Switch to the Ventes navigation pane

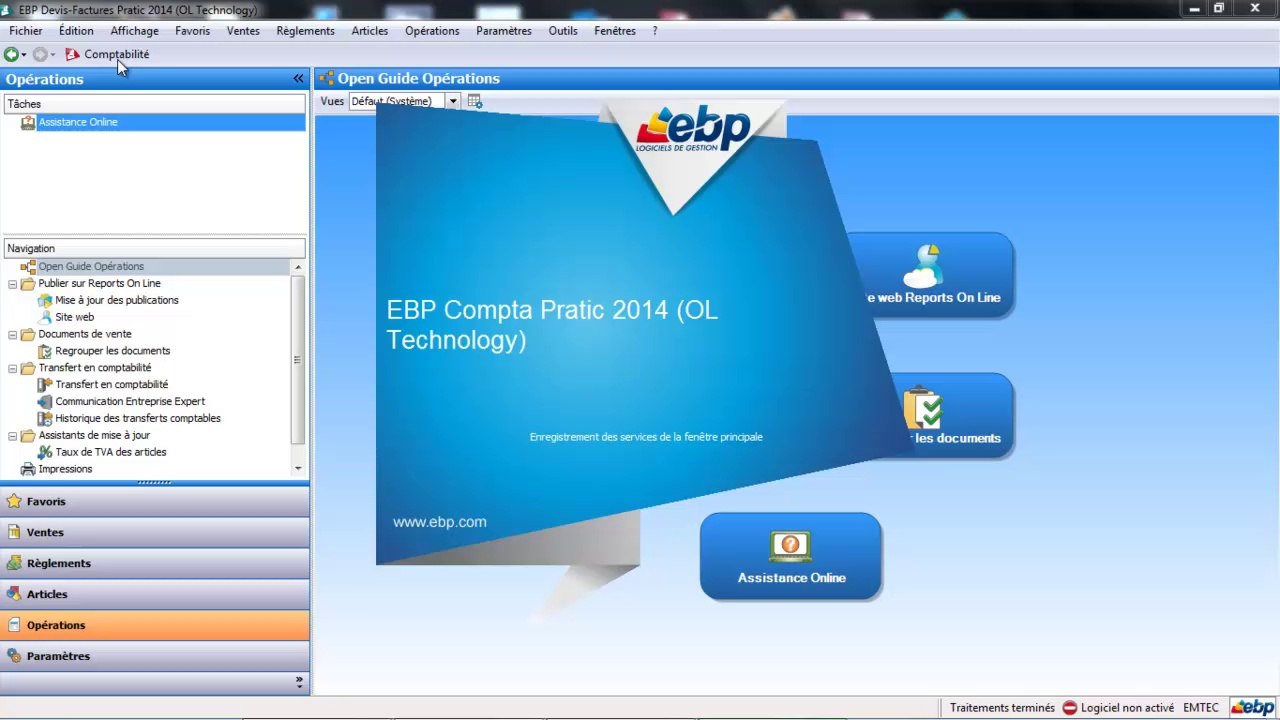click(155, 532)
